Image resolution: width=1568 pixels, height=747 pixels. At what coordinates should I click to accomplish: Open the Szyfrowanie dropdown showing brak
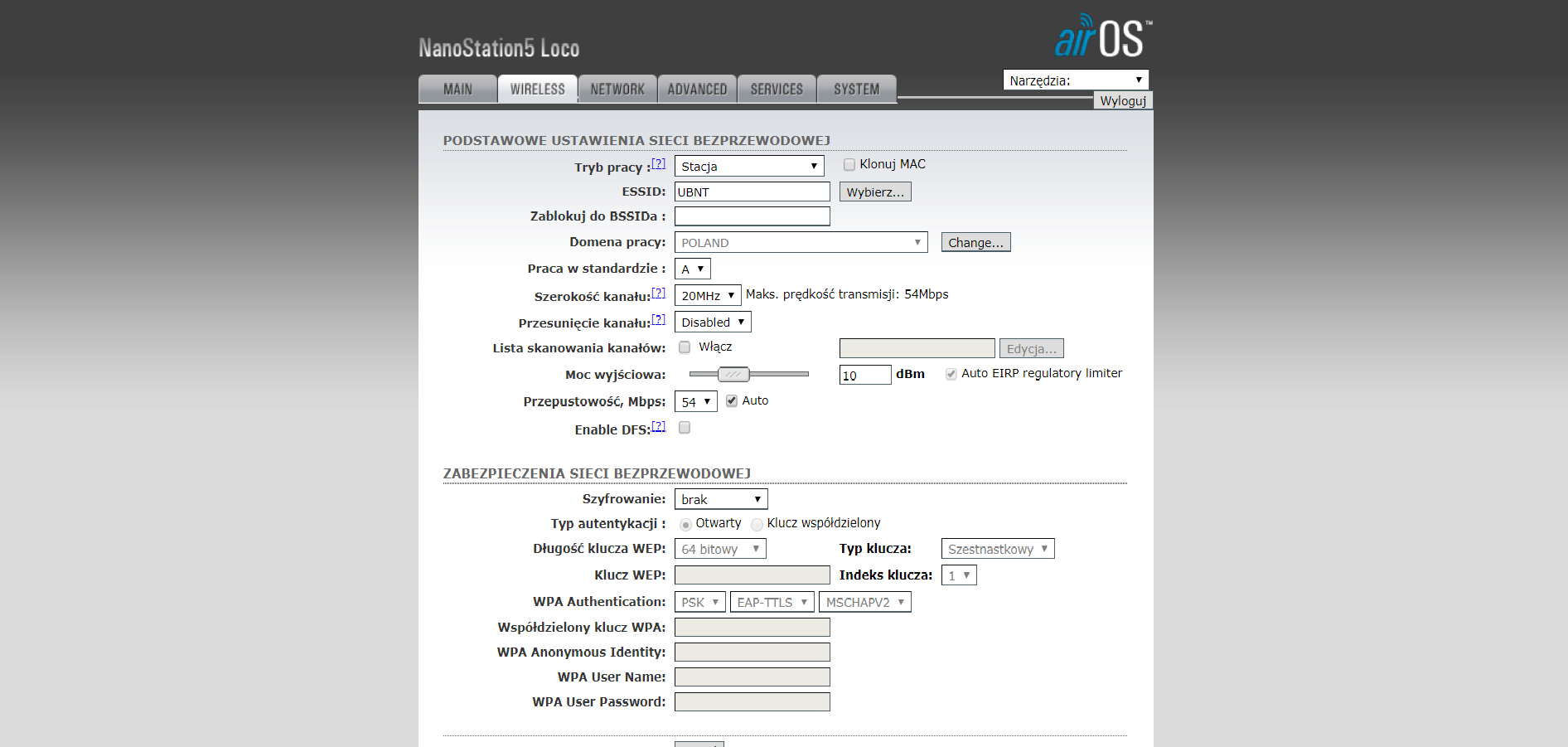tap(721, 499)
